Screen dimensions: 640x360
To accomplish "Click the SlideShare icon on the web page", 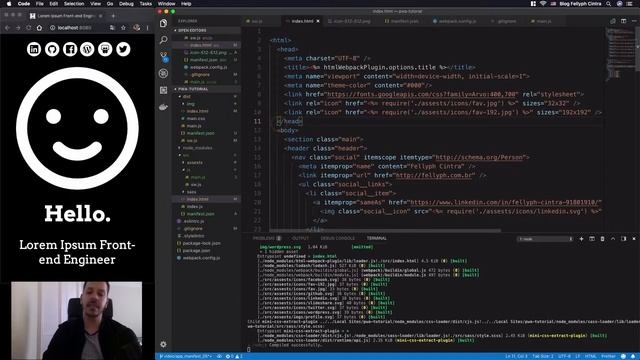I will pos(105,49).
